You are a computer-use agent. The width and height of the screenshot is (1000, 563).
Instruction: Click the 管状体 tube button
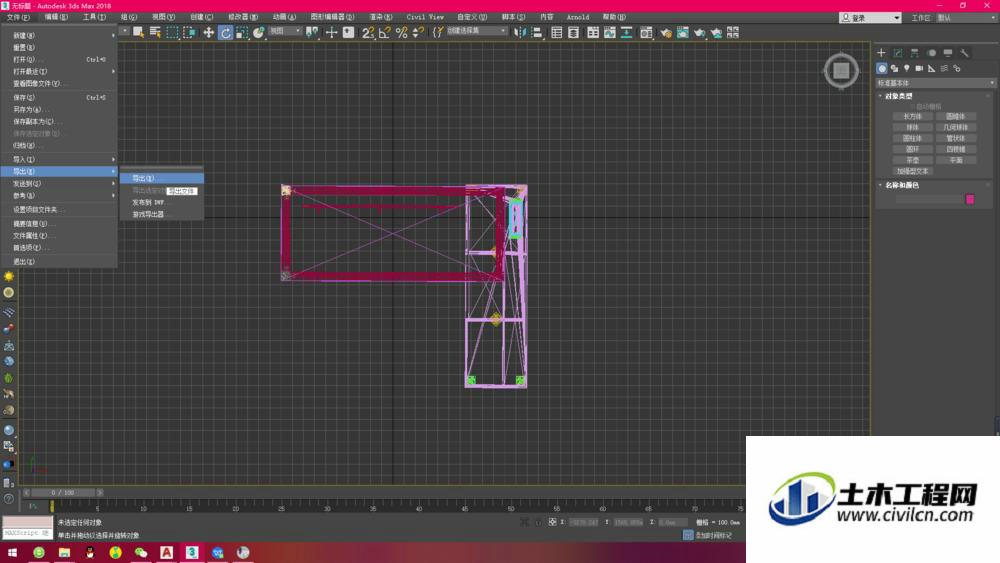click(955, 138)
